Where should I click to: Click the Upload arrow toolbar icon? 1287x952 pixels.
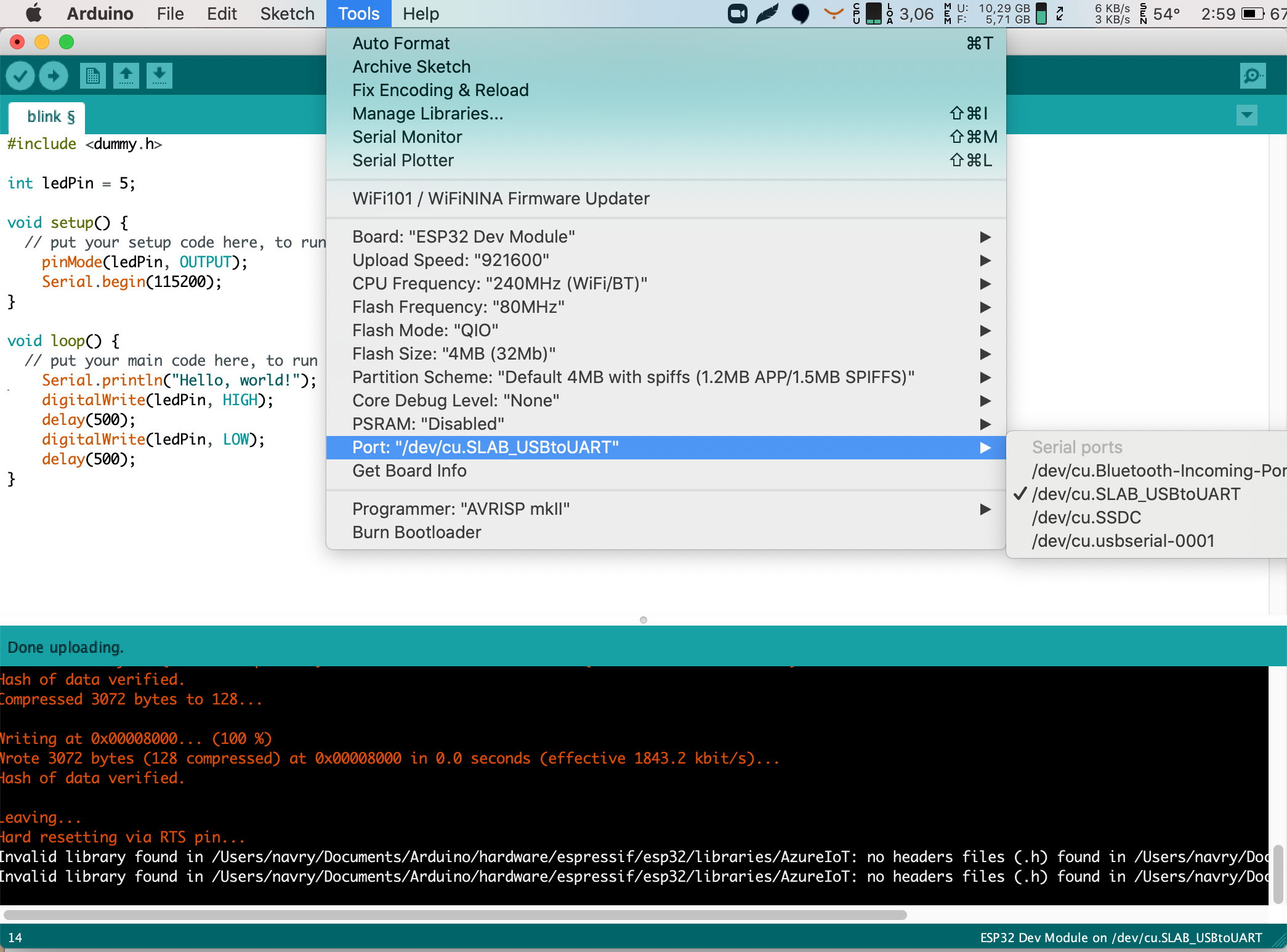[54, 76]
